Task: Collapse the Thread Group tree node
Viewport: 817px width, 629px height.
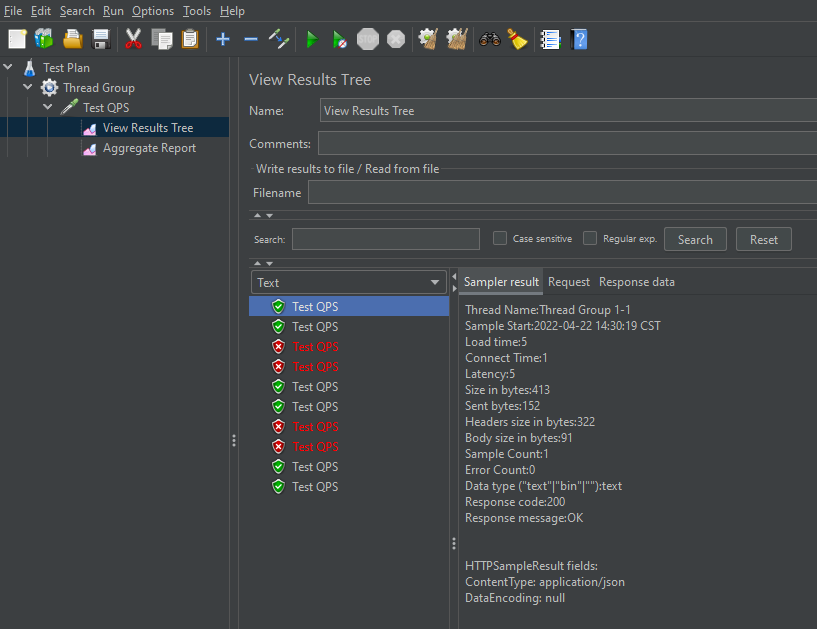Action: (x=28, y=87)
